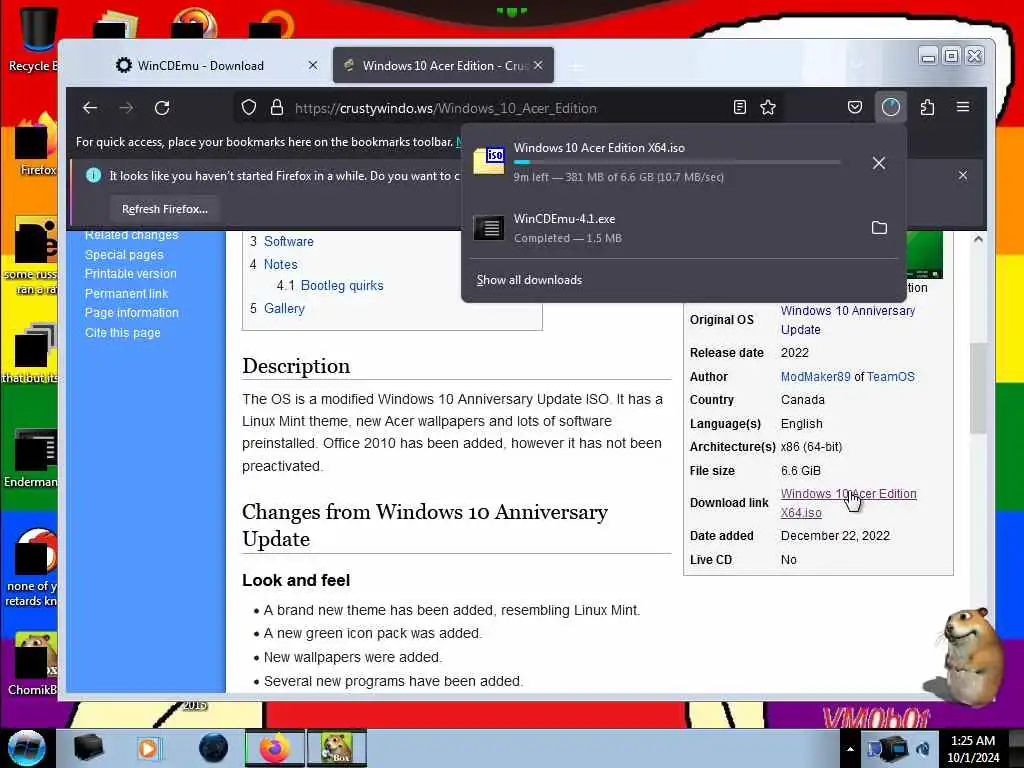1024x768 pixels.
Task: Click the vertical scrollbar thumb
Action: click(978, 388)
